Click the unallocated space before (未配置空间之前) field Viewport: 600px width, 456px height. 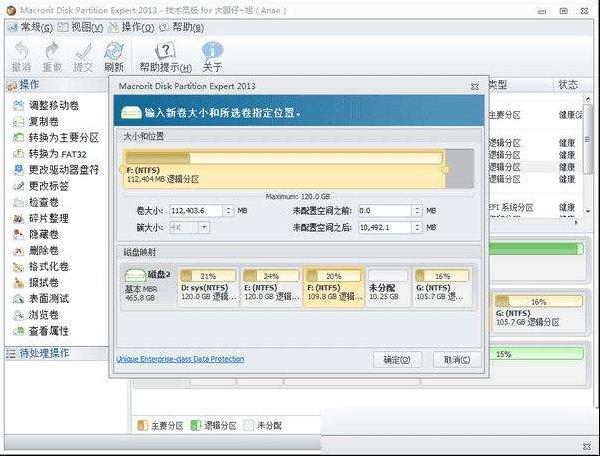[x=384, y=210]
